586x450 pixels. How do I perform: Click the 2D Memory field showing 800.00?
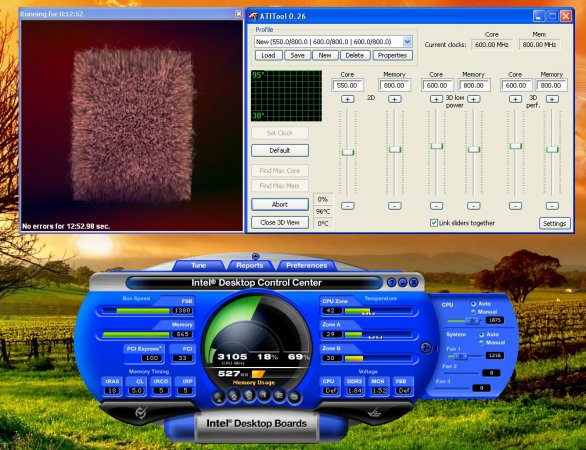point(394,86)
